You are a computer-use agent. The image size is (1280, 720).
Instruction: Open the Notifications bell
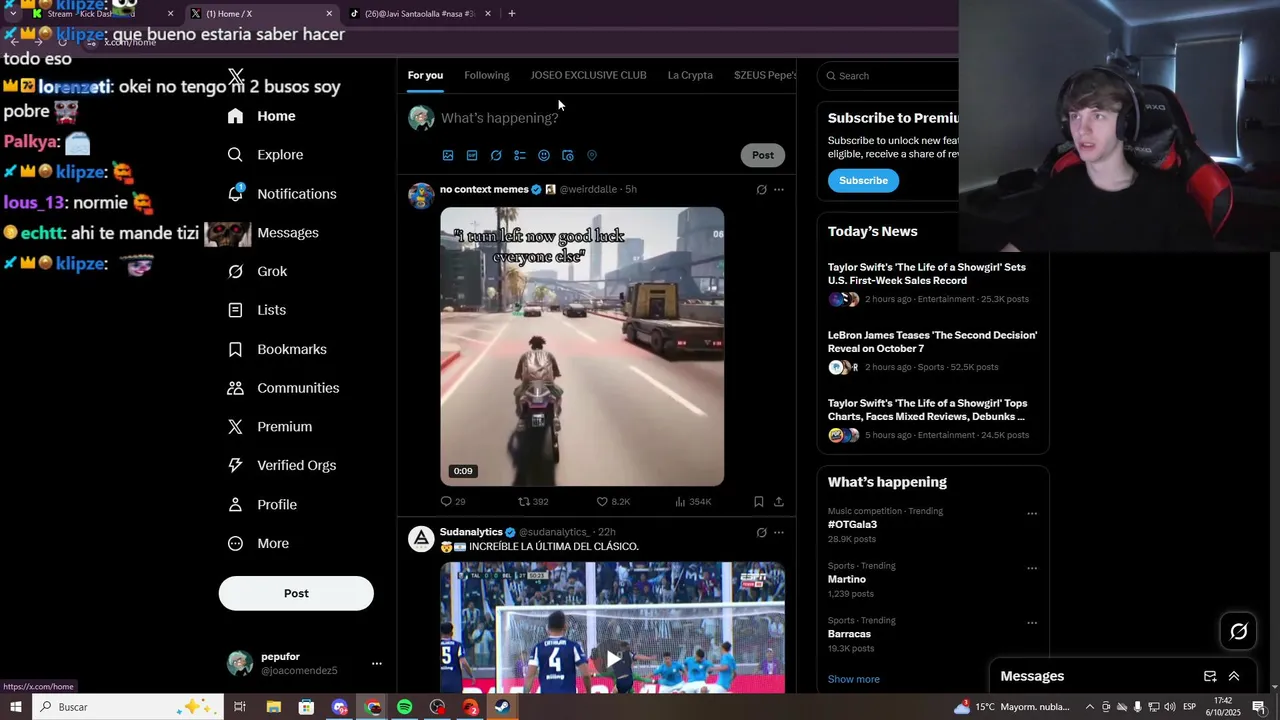point(236,193)
